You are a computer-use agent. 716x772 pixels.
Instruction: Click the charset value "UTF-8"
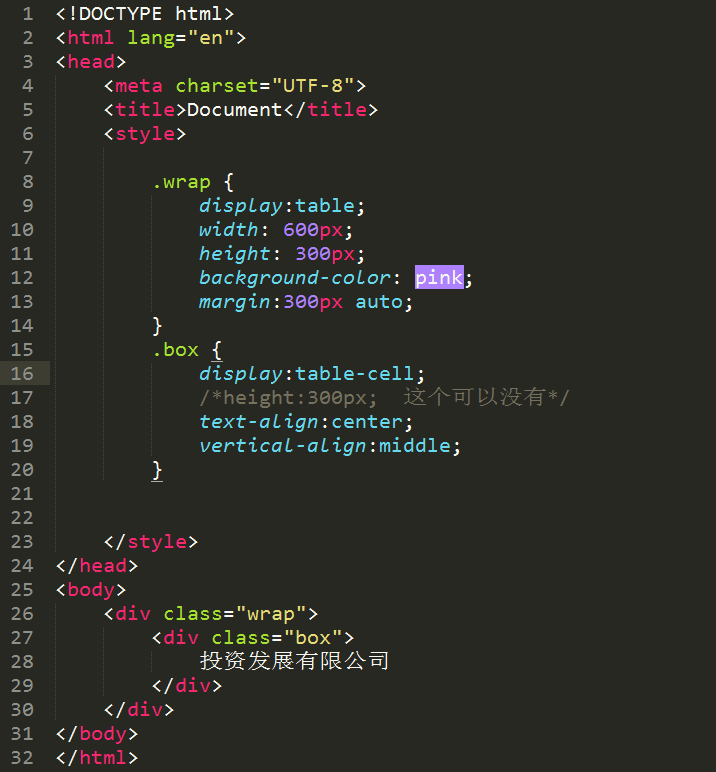click(313, 86)
